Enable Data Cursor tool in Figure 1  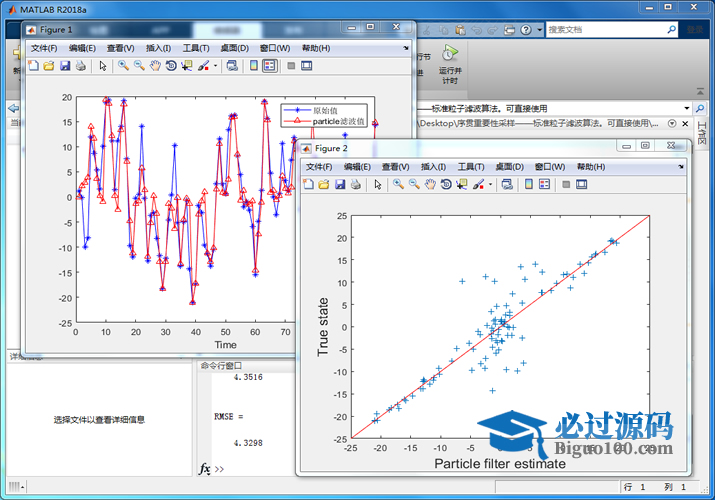[187, 66]
